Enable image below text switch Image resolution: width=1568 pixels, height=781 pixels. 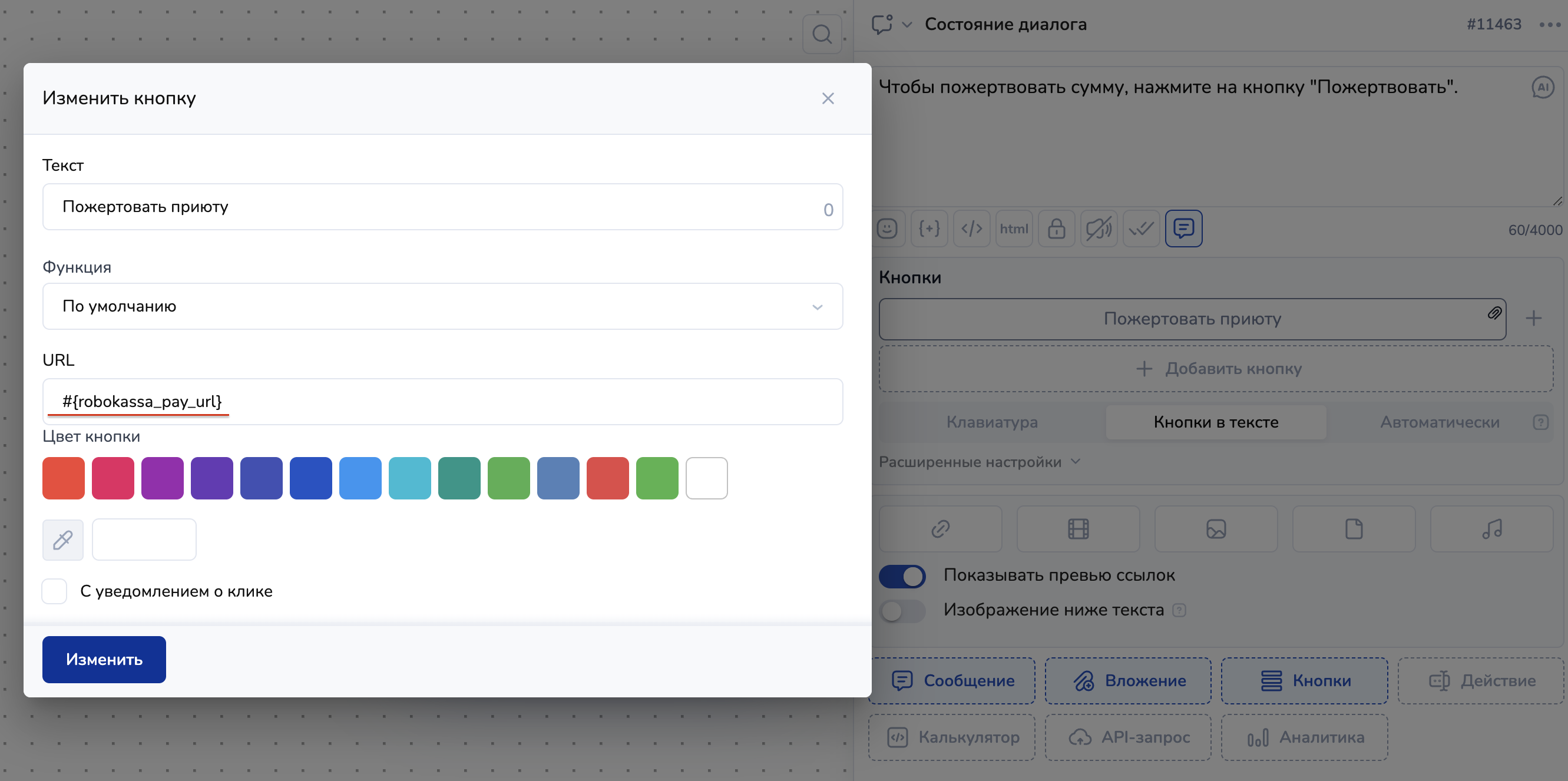tap(901, 611)
